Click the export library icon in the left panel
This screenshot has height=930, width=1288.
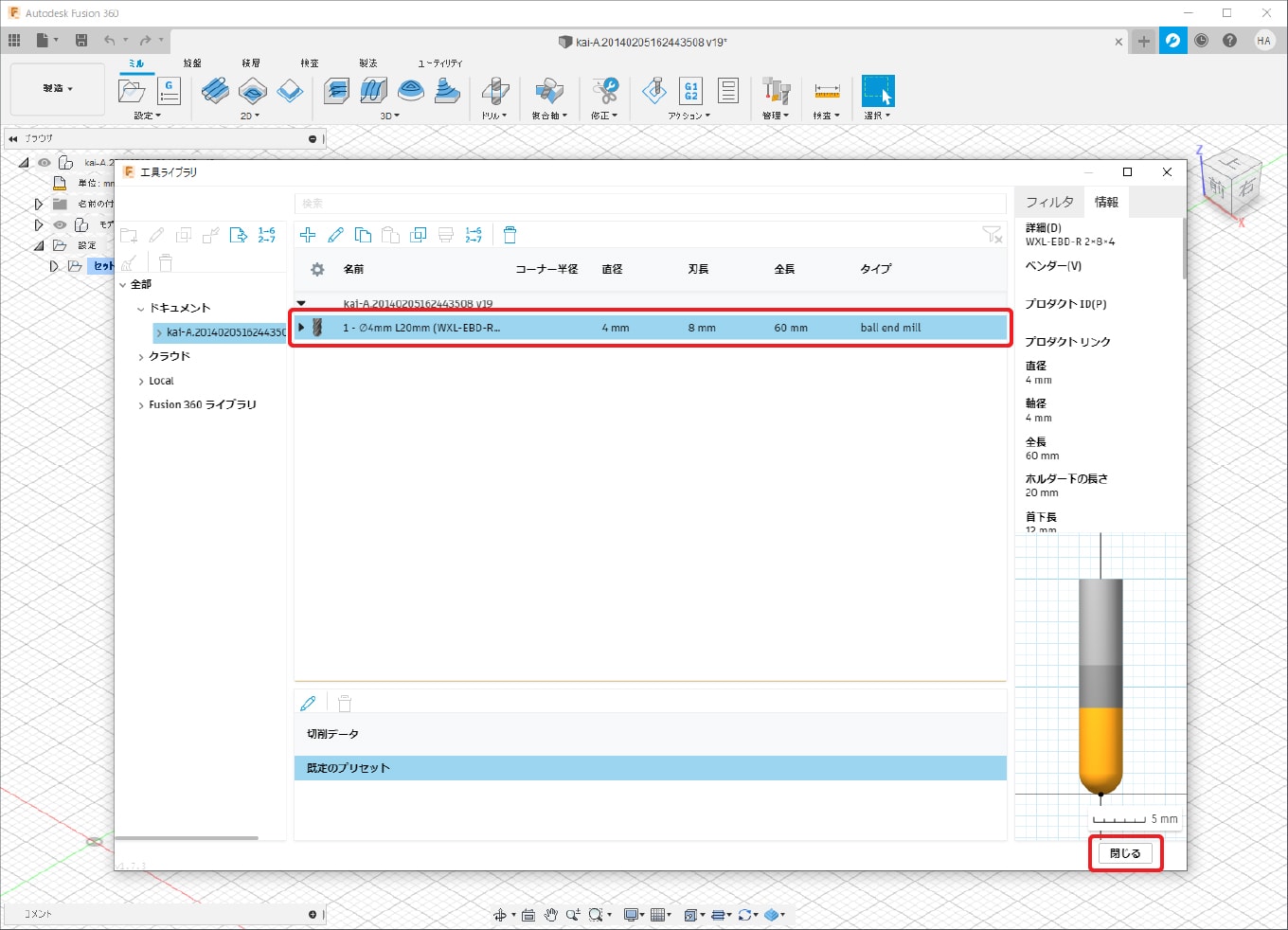click(x=239, y=235)
